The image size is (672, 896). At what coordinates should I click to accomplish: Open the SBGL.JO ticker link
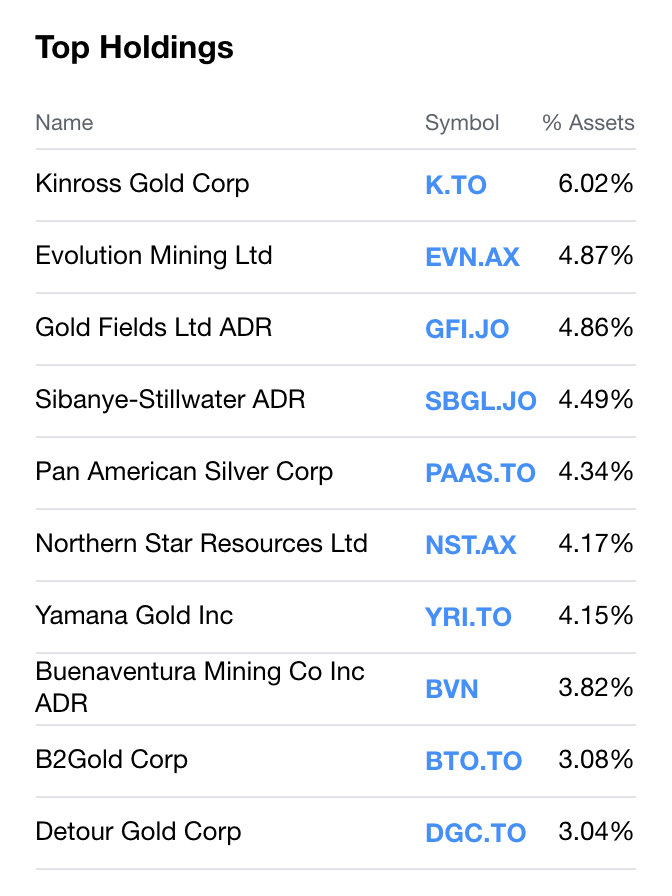coord(480,401)
